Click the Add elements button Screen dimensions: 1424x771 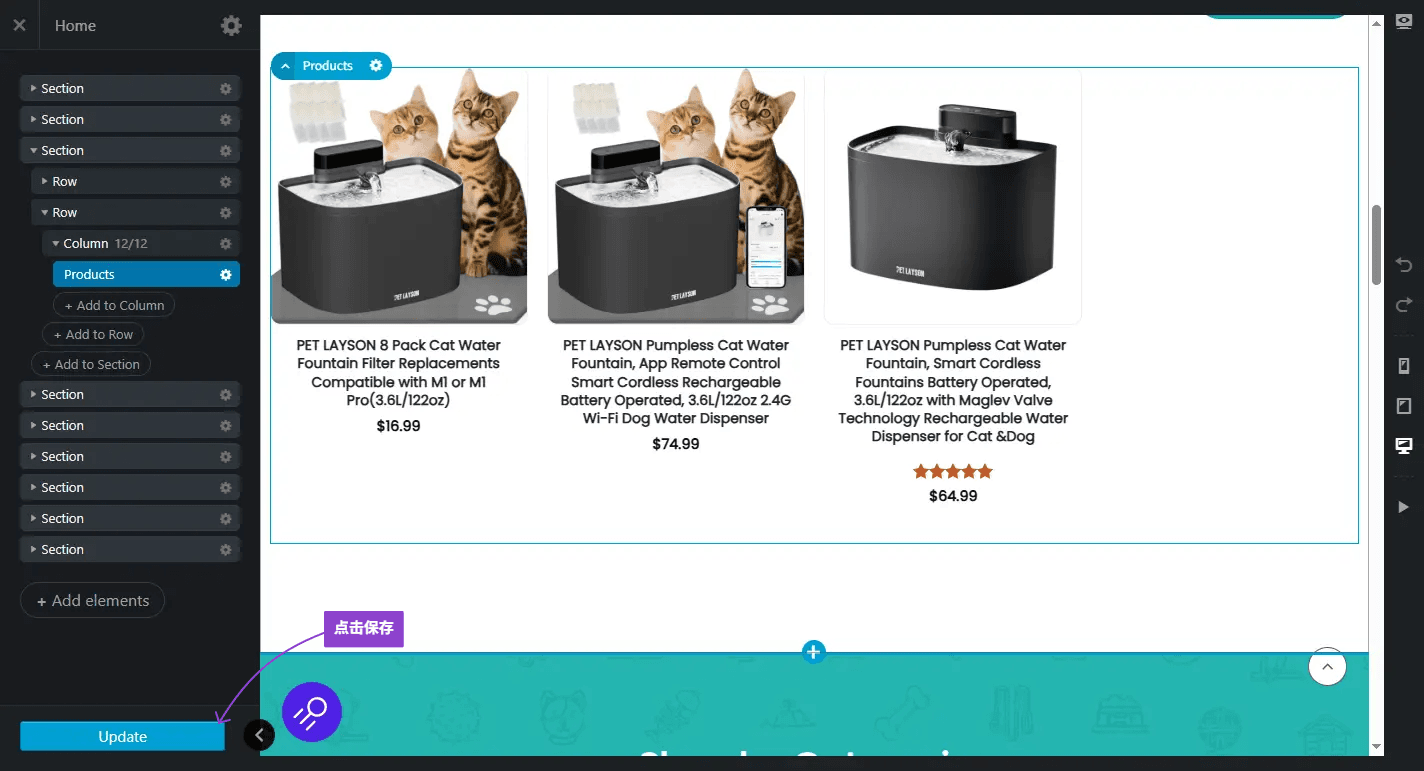coord(93,601)
